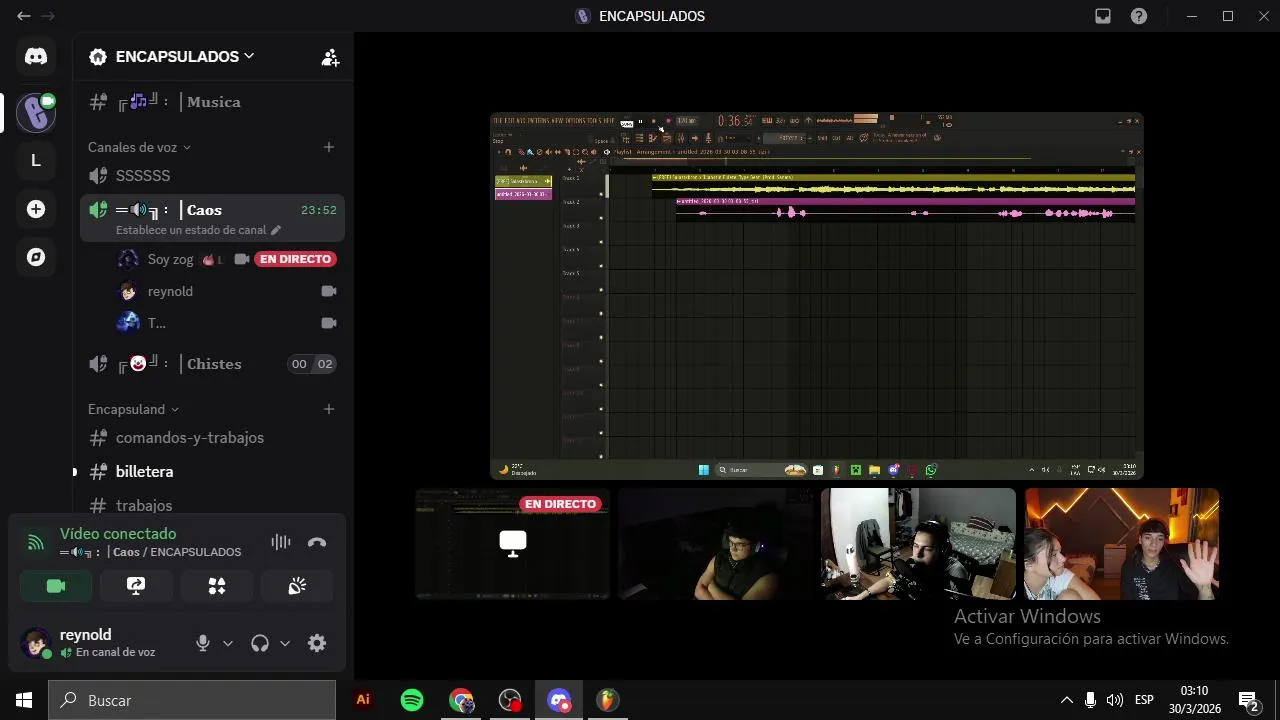Open FL Studio from the taskbar

click(608, 700)
